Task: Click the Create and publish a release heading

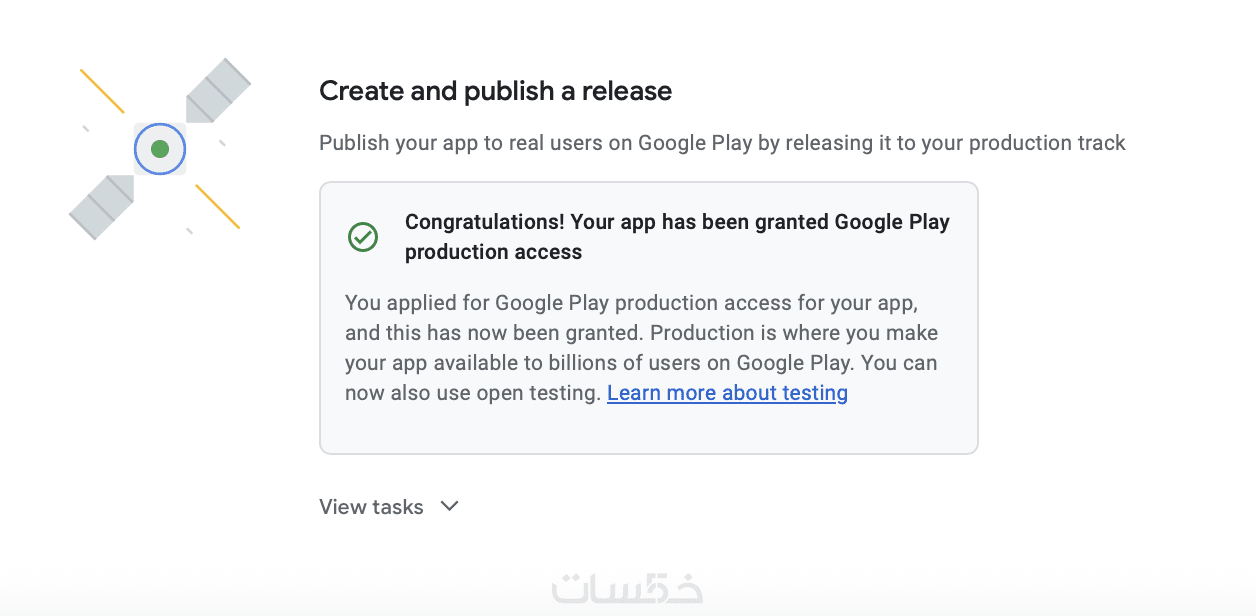Action: click(x=495, y=91)
